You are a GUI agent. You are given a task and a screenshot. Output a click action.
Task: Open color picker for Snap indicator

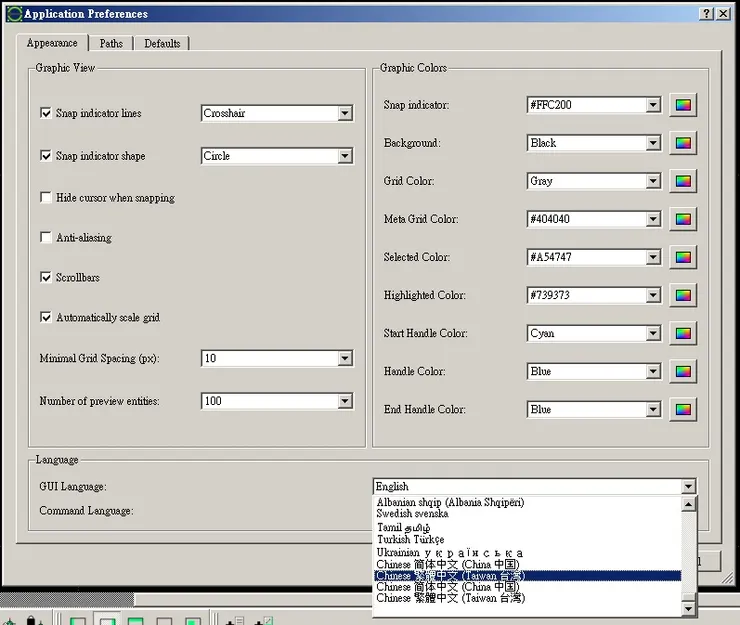tap(683, 105)
